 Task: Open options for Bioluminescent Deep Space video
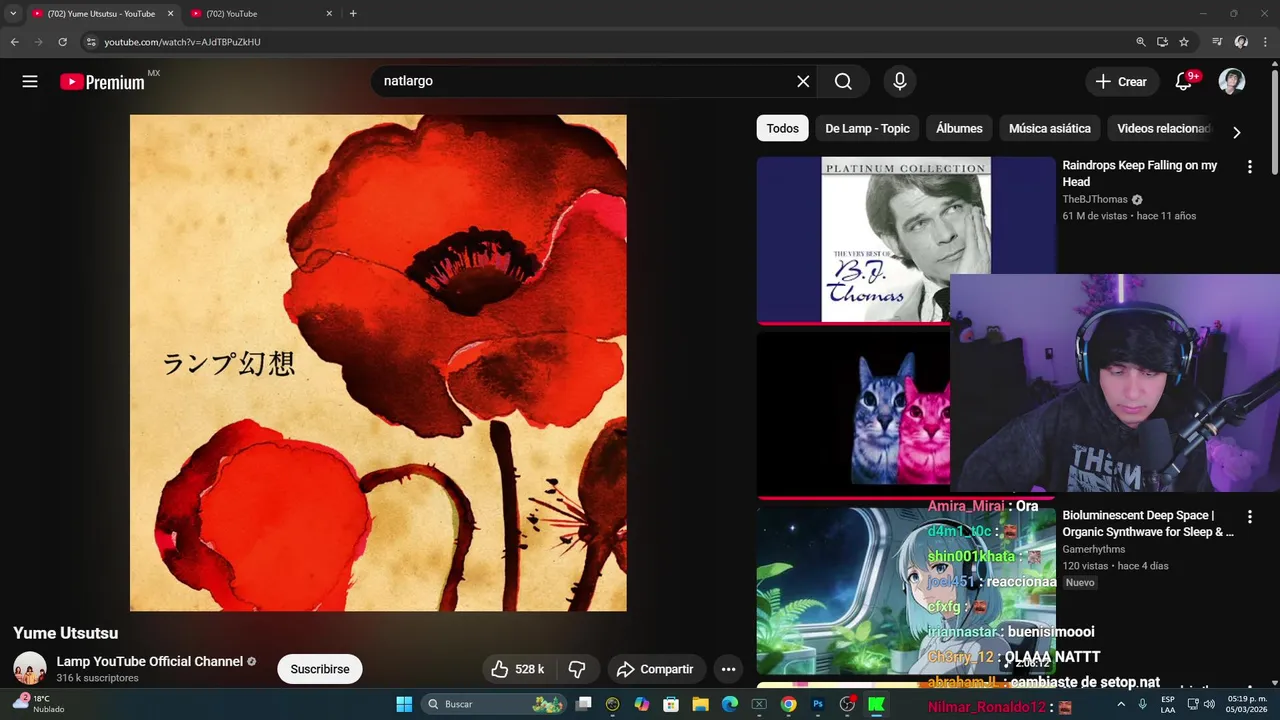[1249, 517]
